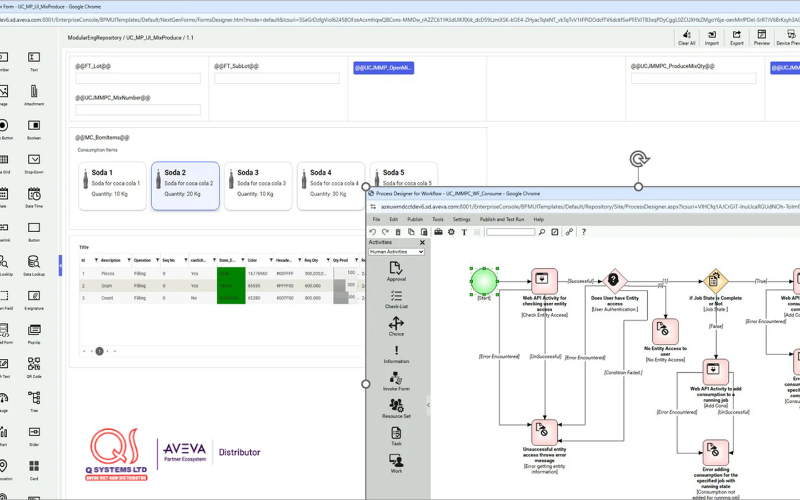Select the Data Lookup control in the palette

pos(34,265)
